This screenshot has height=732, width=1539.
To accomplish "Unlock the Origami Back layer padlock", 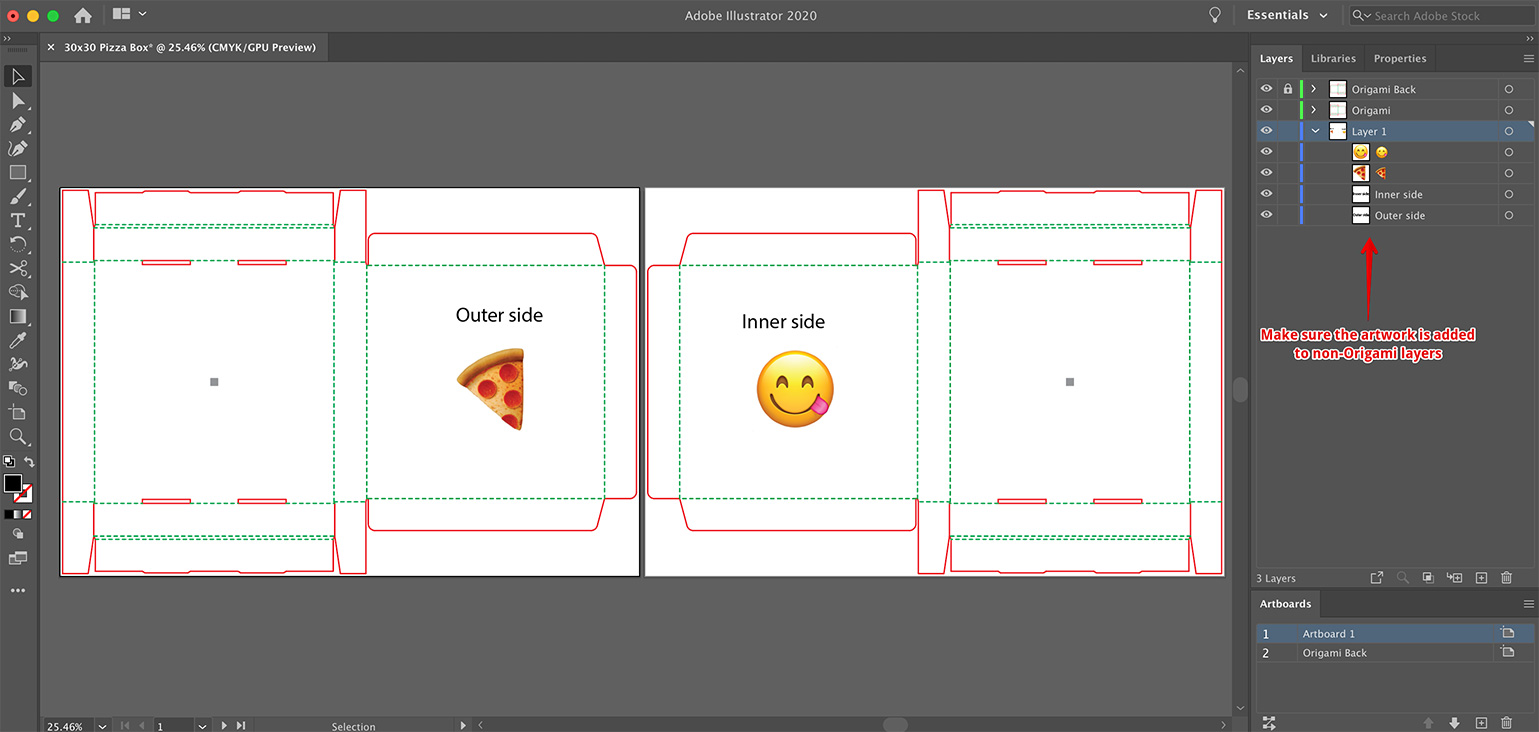I will [1287, 88].
